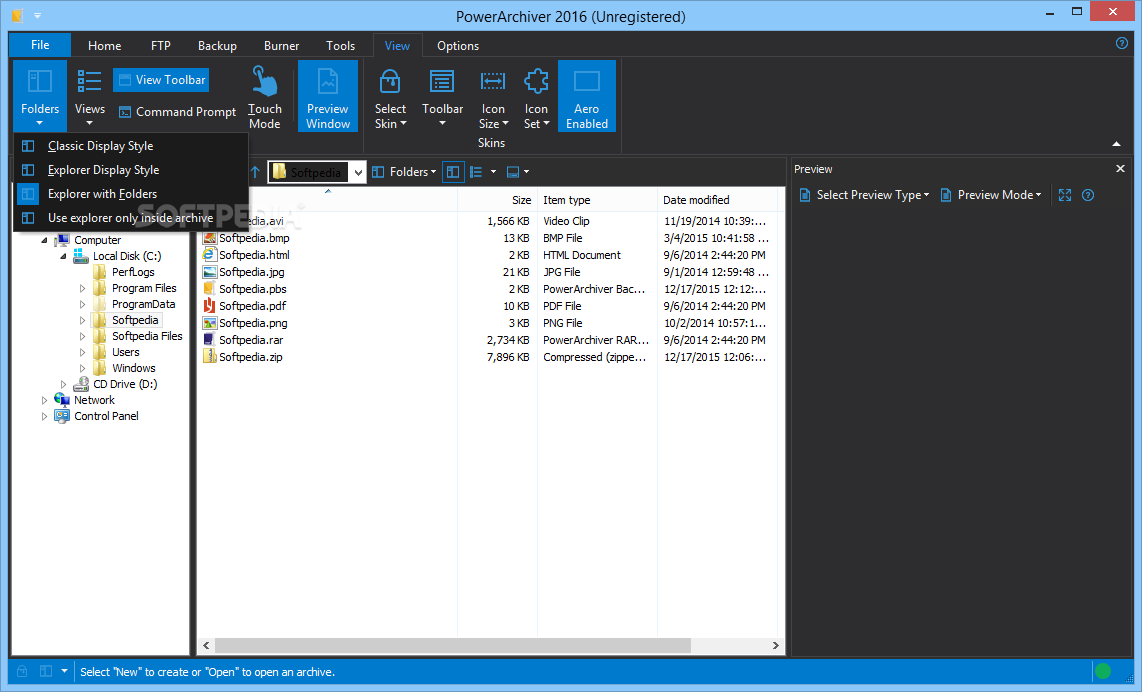
Task: Select the Softpedia.zip file icon
Action: 210,357
